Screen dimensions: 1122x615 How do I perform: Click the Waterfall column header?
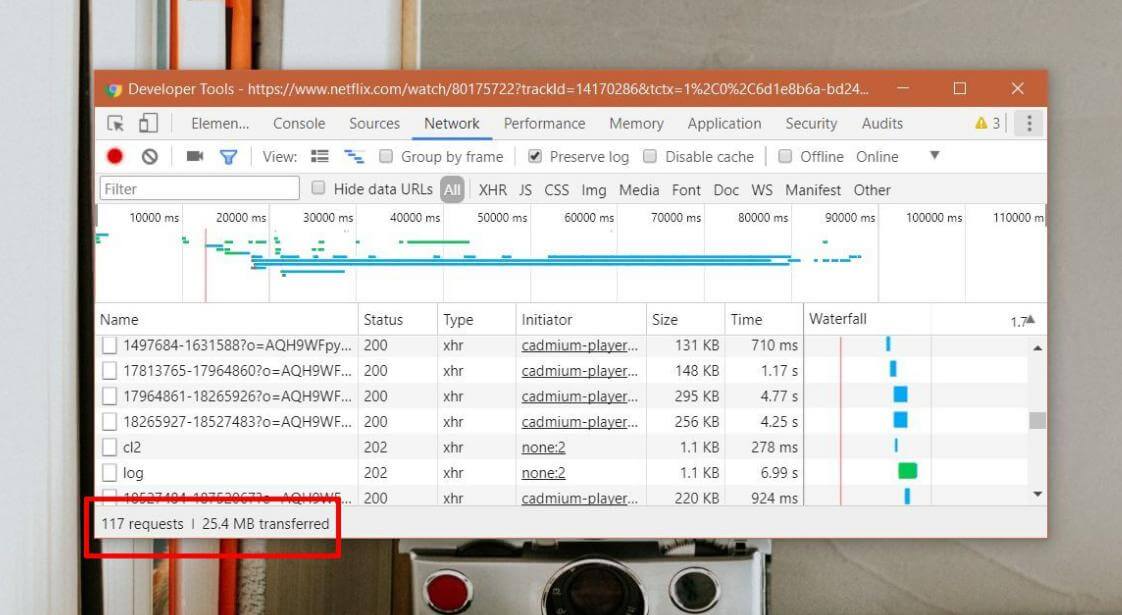click(x=925, y=319)
